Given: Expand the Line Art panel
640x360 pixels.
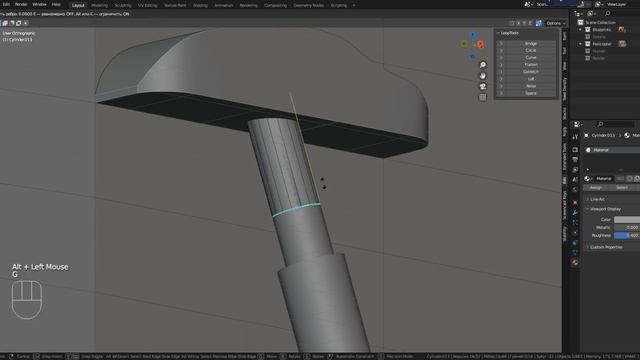Looking at the screenshot, I should click(588, 199).
